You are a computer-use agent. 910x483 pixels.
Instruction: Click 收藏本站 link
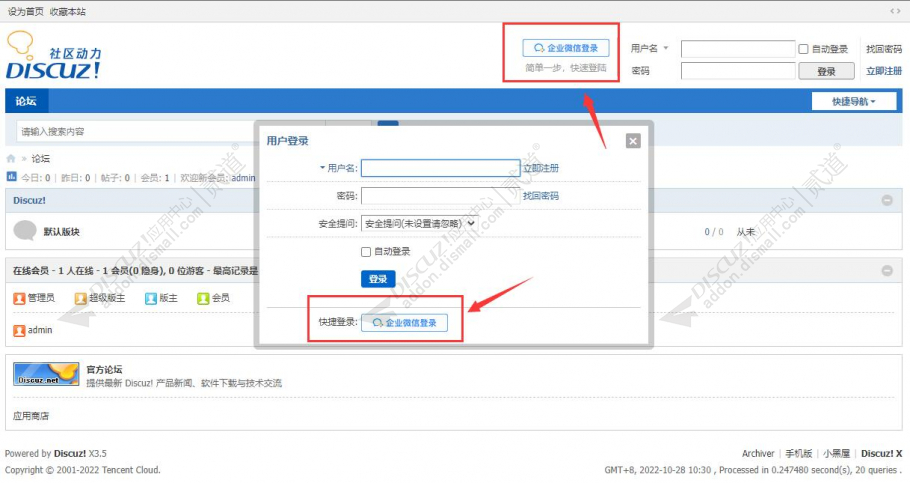pos(67,12)
